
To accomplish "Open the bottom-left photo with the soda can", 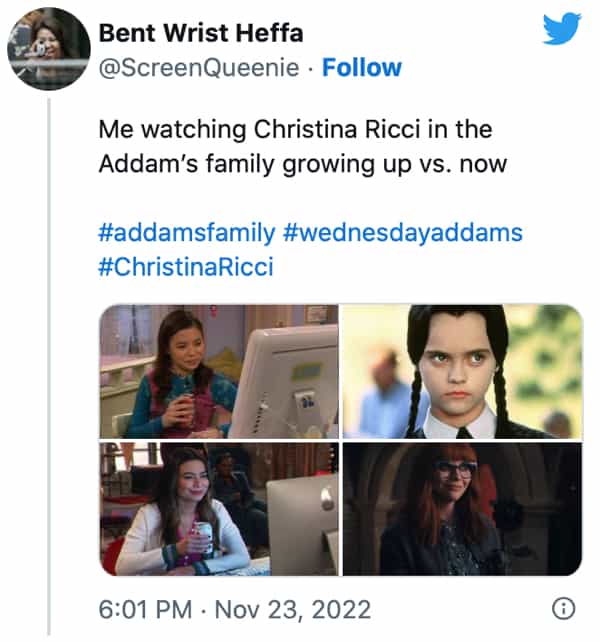I will point(219,509).
